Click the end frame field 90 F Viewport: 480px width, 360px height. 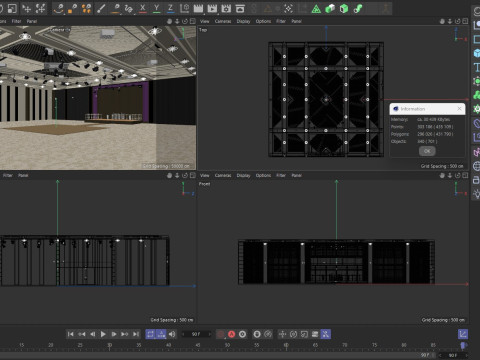point(453,355)
